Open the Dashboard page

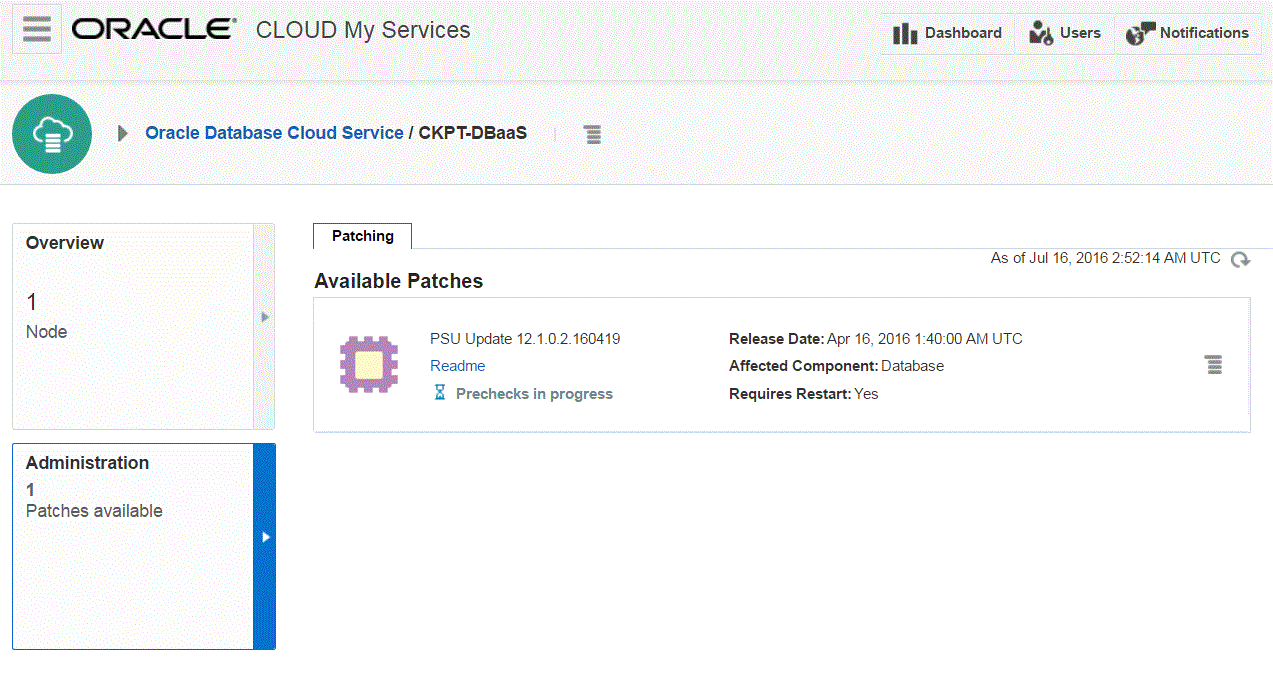tap(947, 33)
